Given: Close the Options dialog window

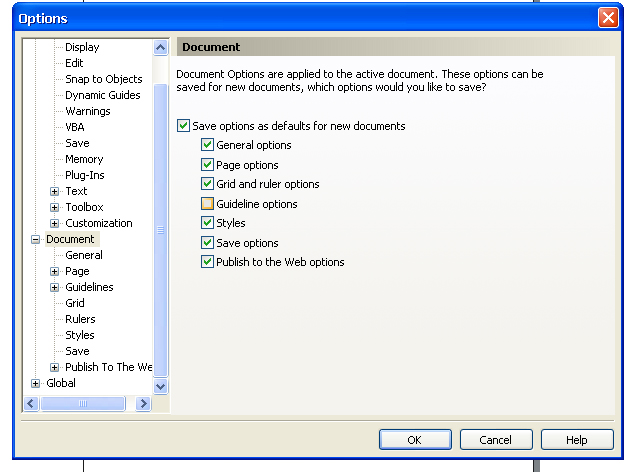Looking at the screenshot, I should (x=608, y=18).
